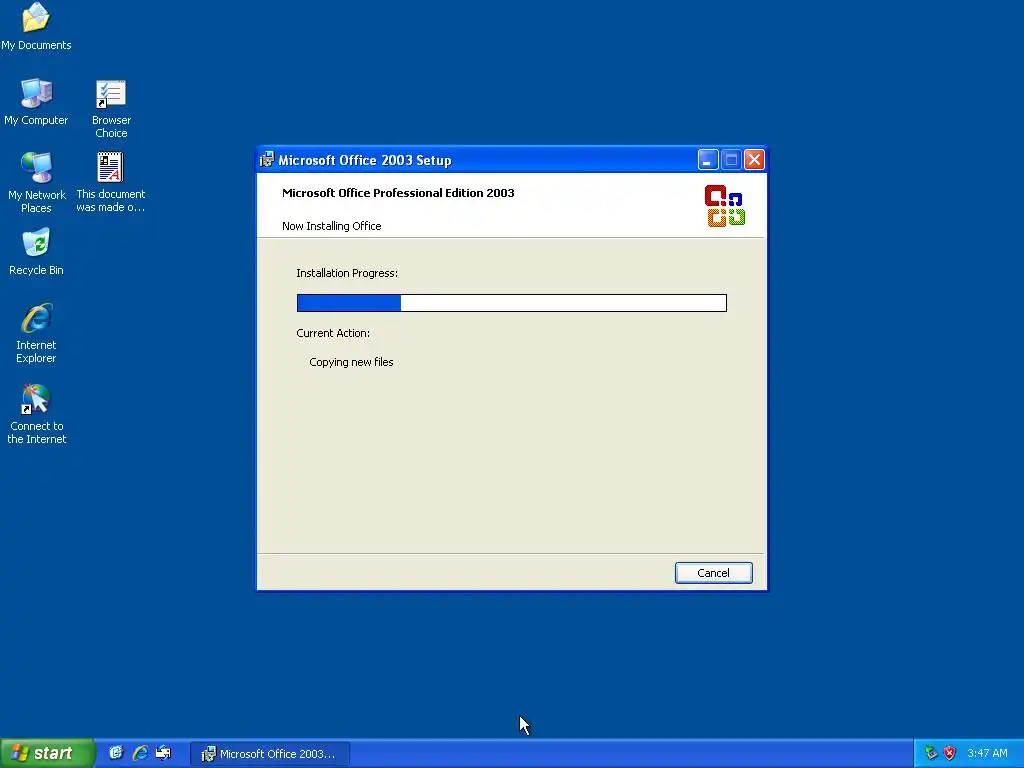
Task: Click the setup icon in the dialog title bar
Action: click(266, 159)
